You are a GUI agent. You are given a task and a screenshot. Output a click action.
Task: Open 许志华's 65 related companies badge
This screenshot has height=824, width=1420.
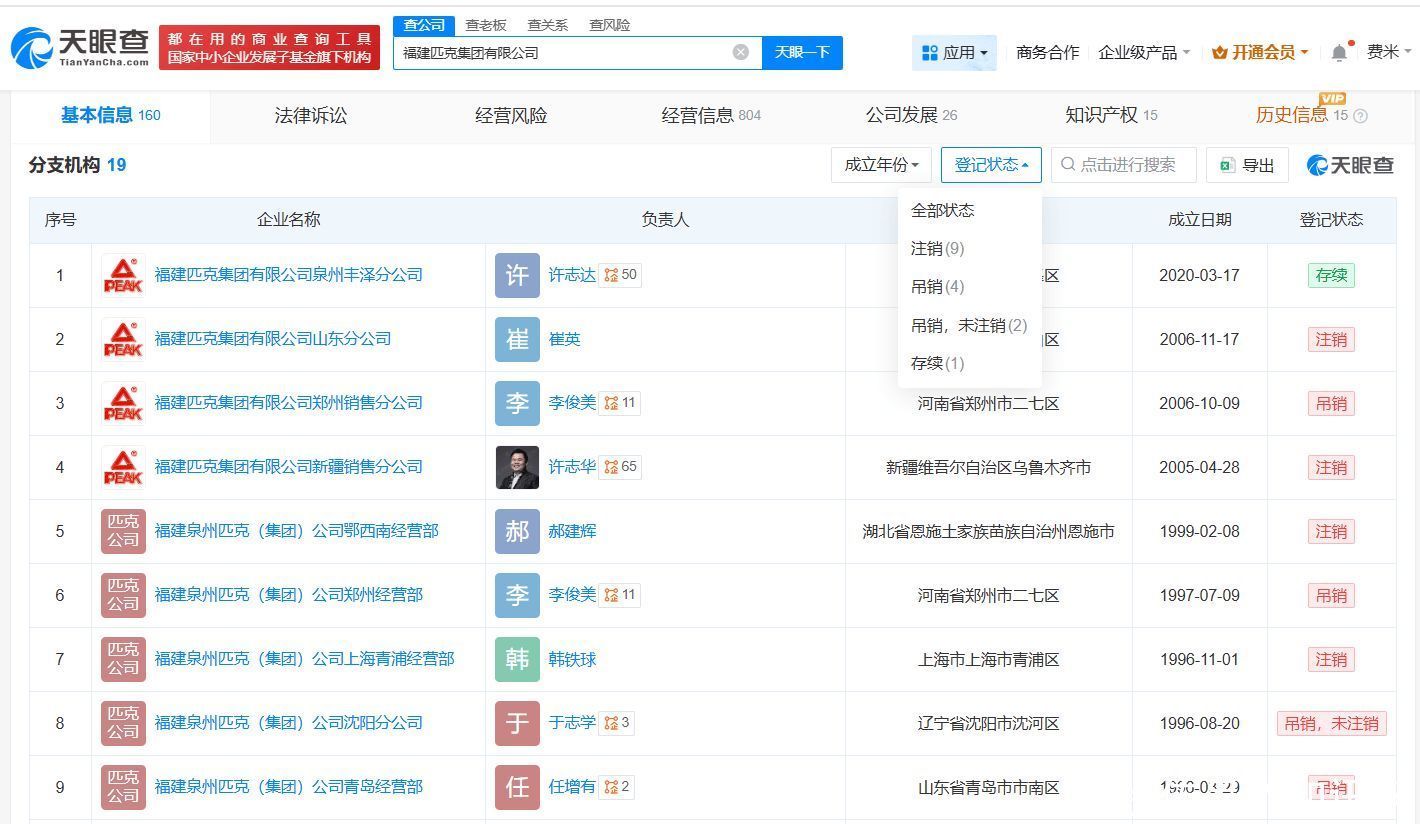pyautogui.click(x=620, y=467)
